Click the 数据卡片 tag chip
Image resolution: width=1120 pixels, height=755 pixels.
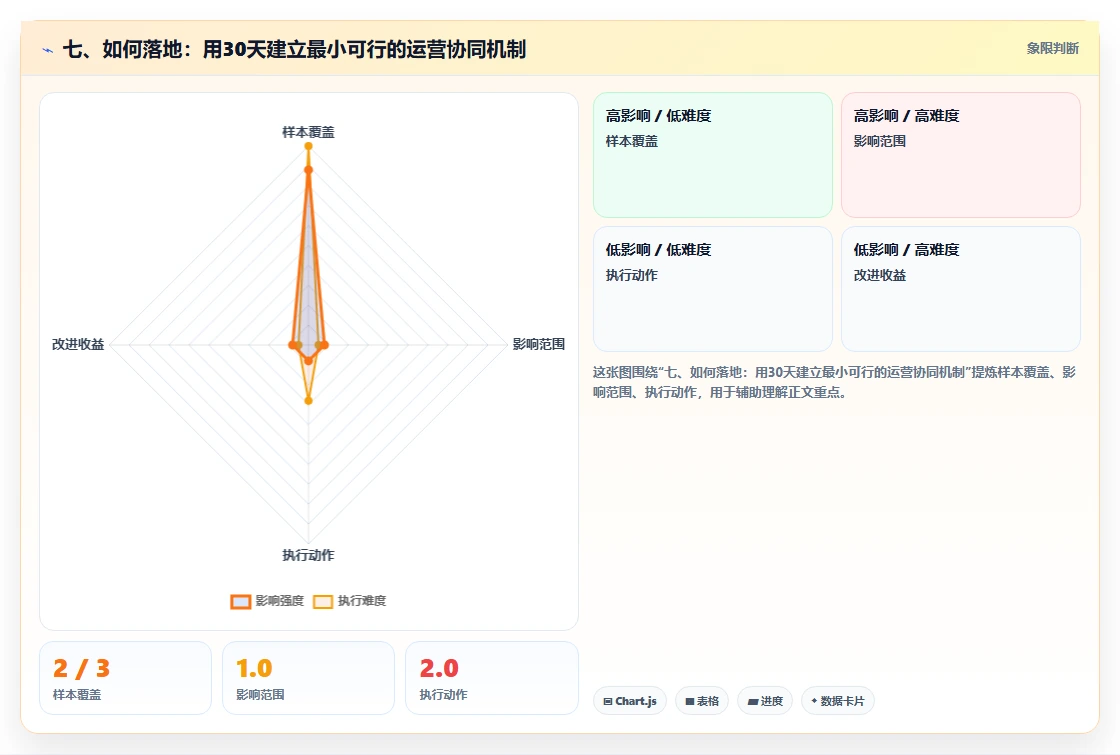pyautogui.click(x=837, y=701)
